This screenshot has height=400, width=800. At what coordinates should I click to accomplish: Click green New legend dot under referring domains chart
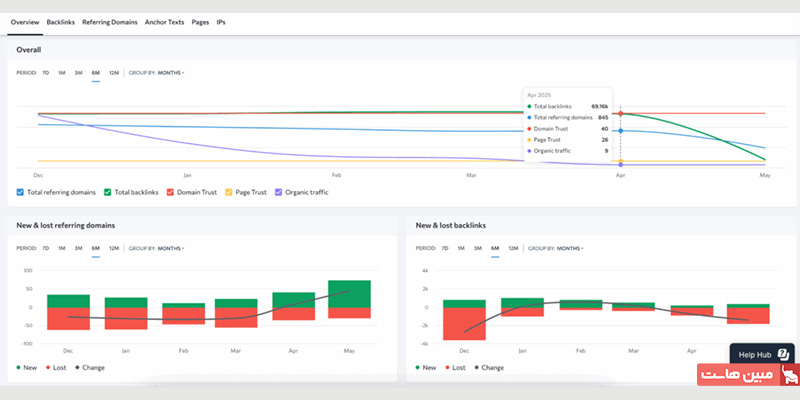20,368
